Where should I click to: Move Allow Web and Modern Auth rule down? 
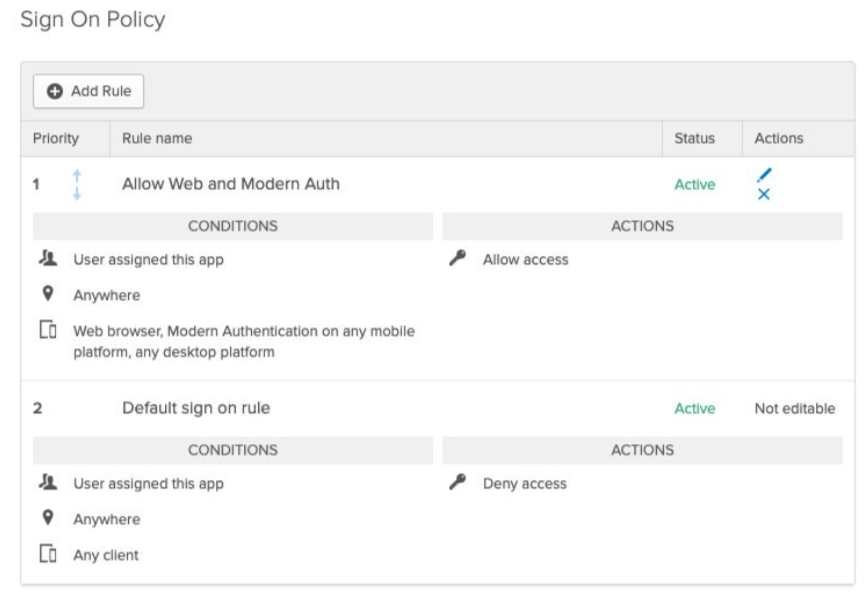(76, 193)
